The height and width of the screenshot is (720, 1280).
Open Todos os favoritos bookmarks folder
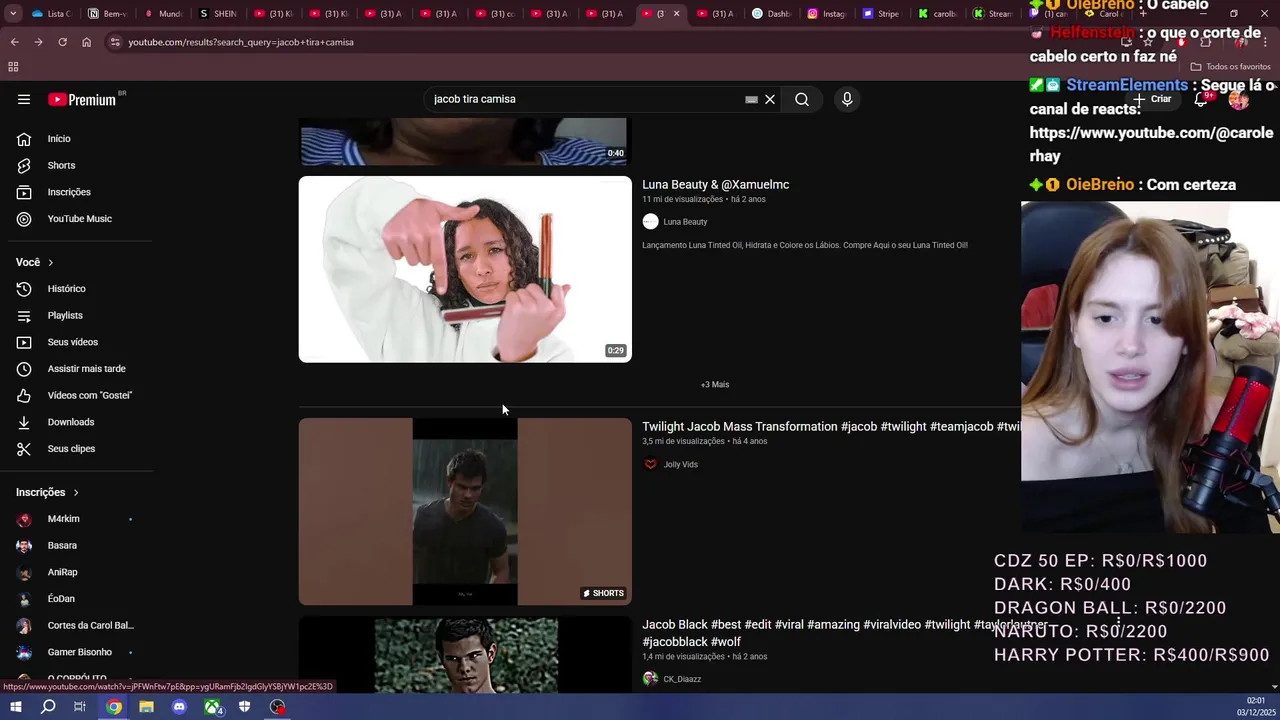1231,67
